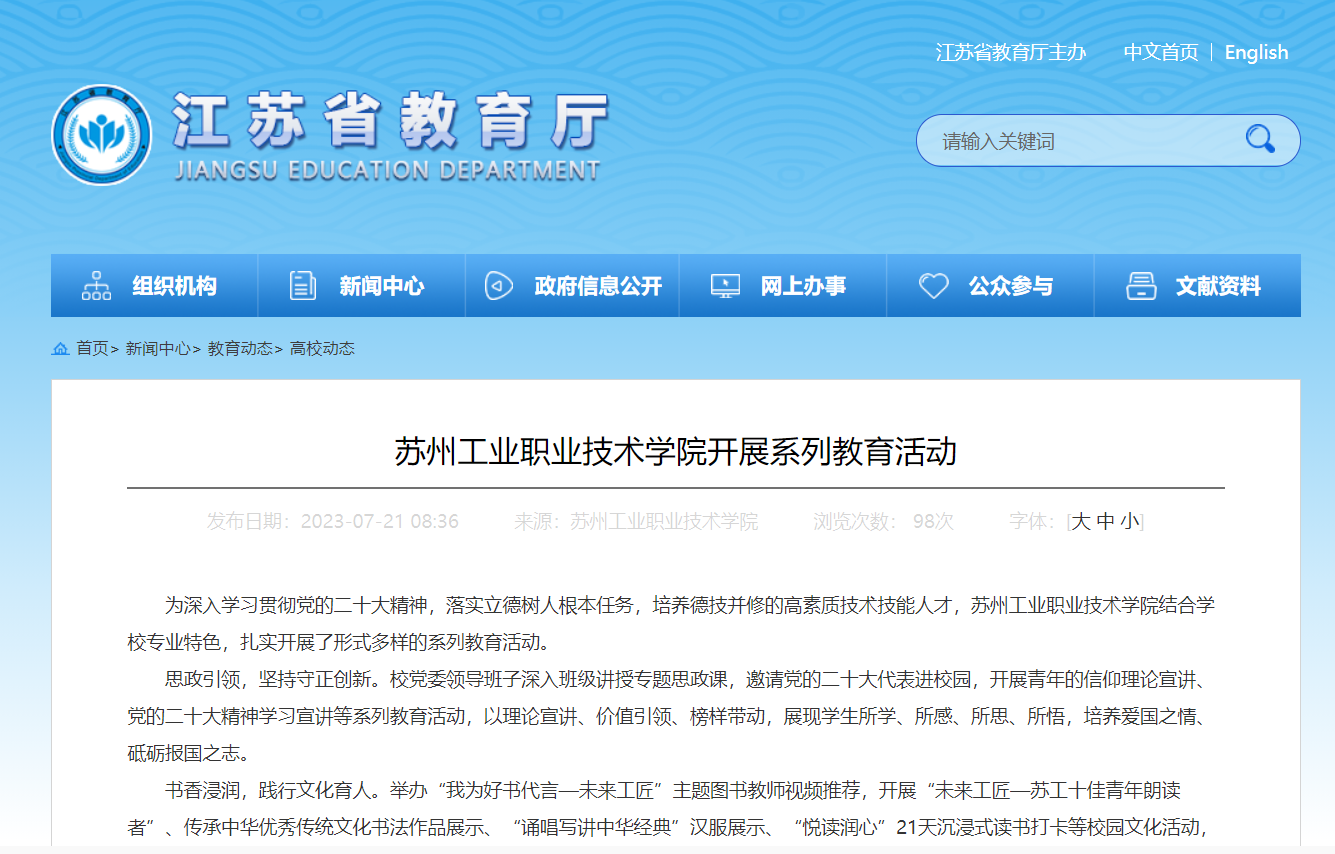Viewport: 1335px width, 854px height.
Task: Switch to the English version
Action: pyautogui.click(x=1256, y=53)
